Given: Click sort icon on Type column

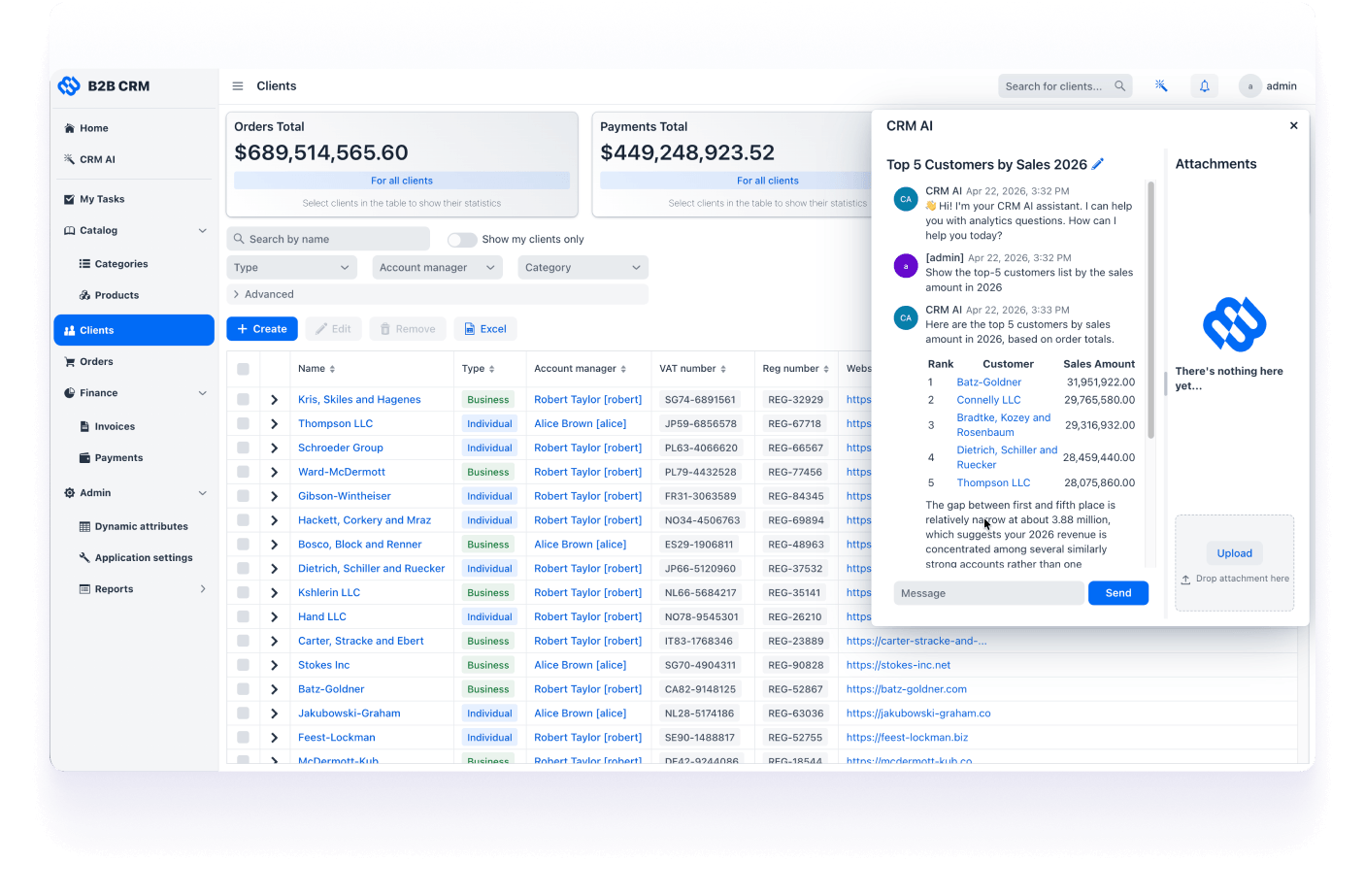Looking at the screenshot, I should pyautogui.click(x=491, y=369).
